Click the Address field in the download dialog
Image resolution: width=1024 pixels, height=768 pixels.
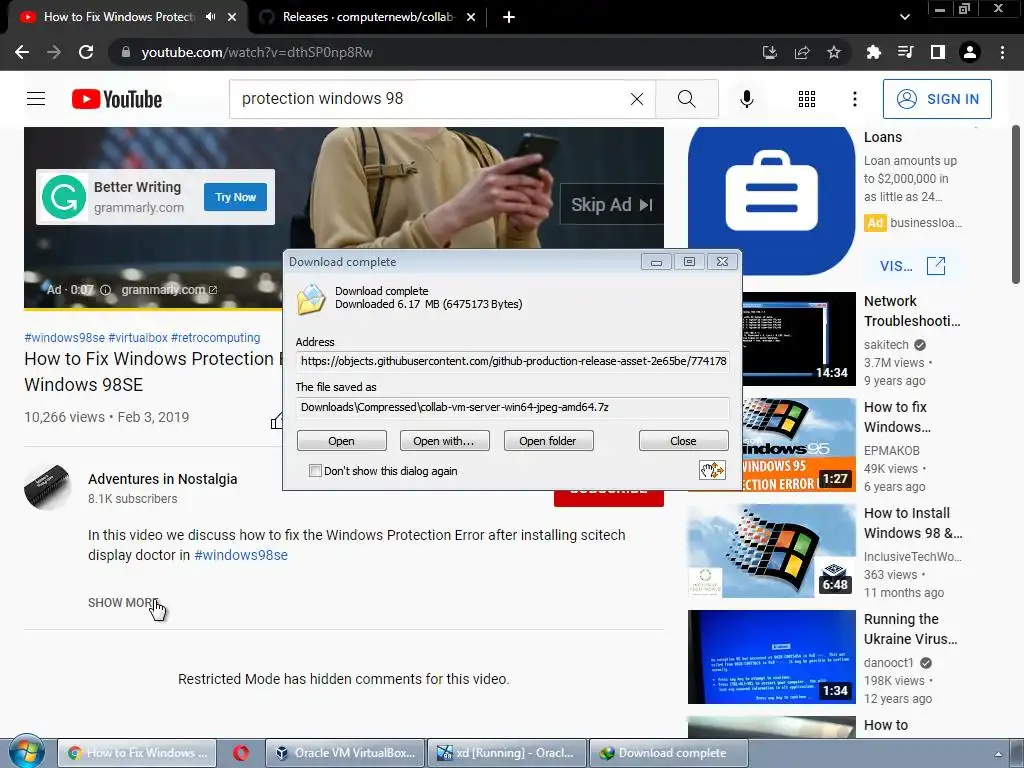tap(513, 360)
